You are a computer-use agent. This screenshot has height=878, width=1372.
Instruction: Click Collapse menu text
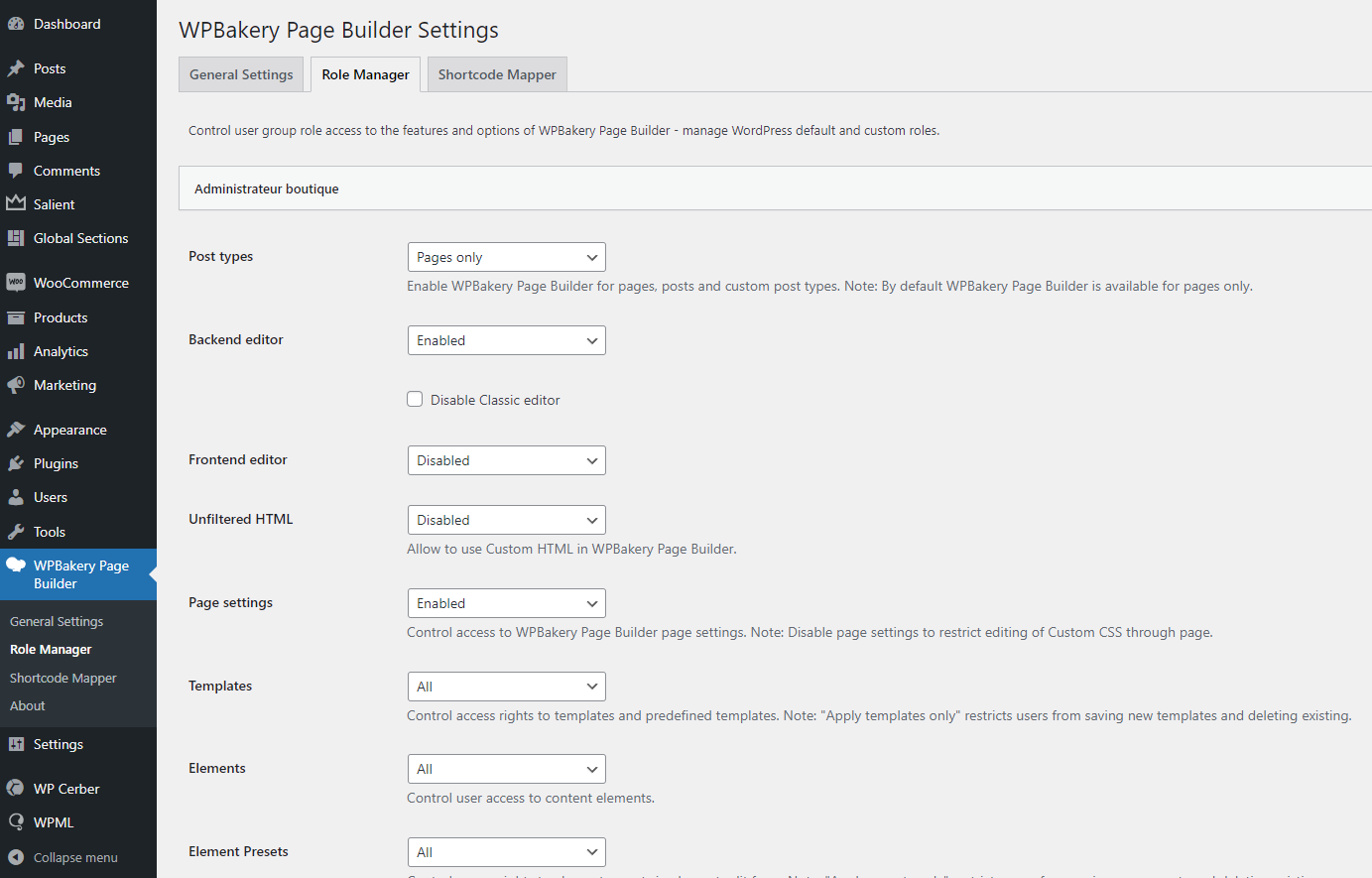click(x=75, y=857)
